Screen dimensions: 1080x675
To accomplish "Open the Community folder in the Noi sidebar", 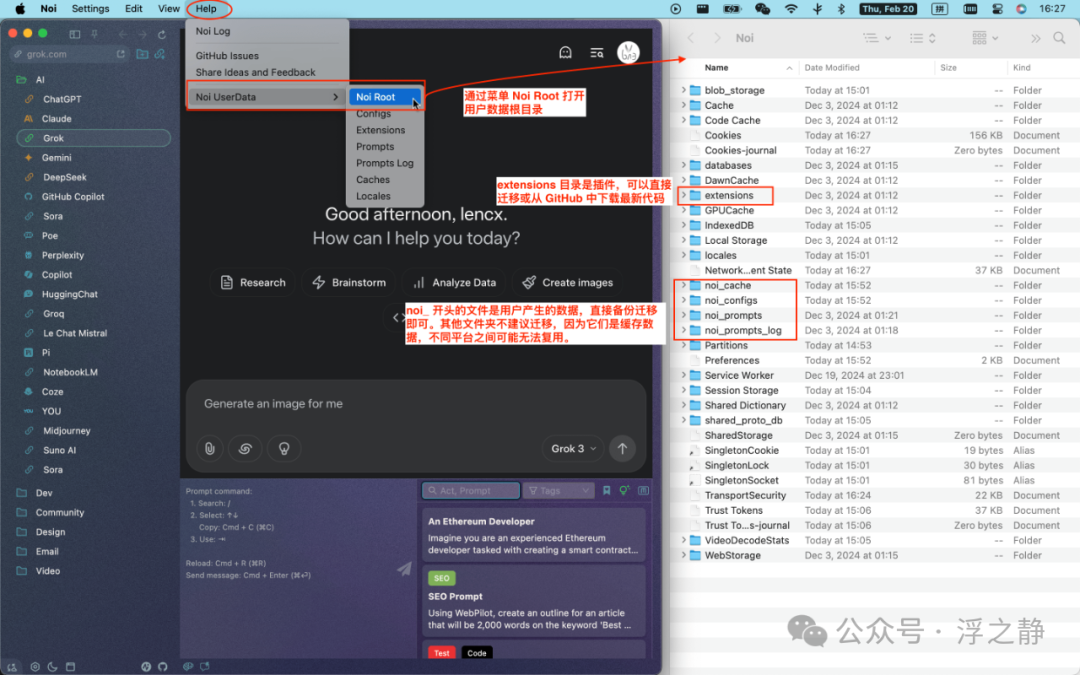I will point(60,512).
